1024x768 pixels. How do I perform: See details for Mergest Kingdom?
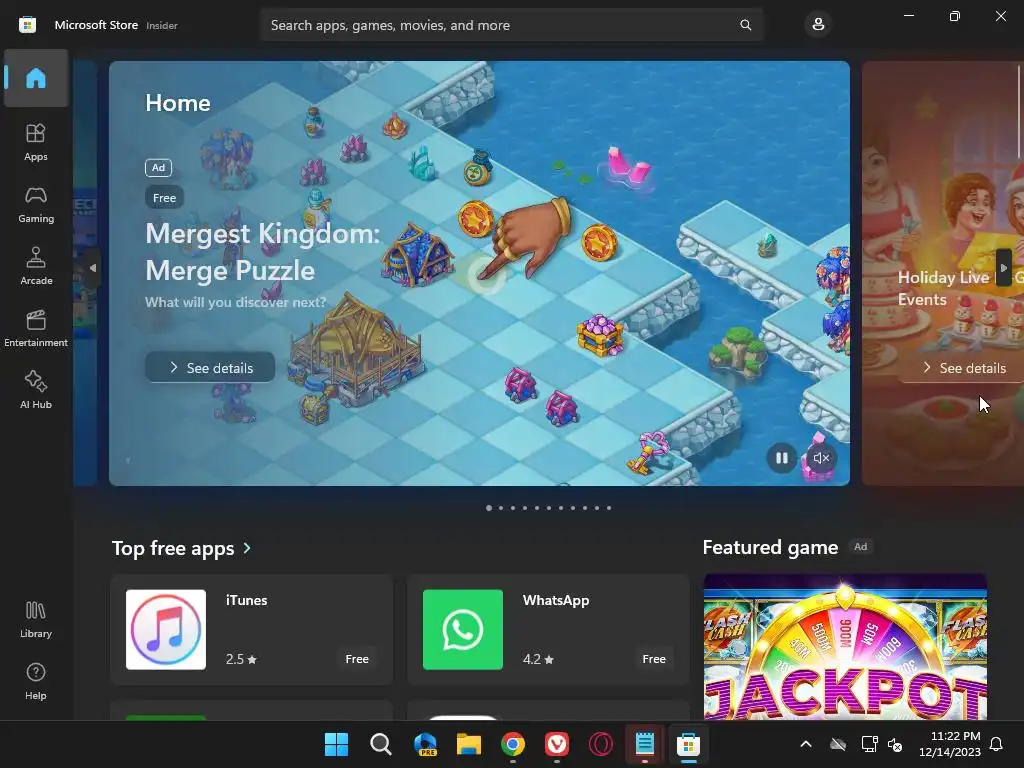(210, 368)
